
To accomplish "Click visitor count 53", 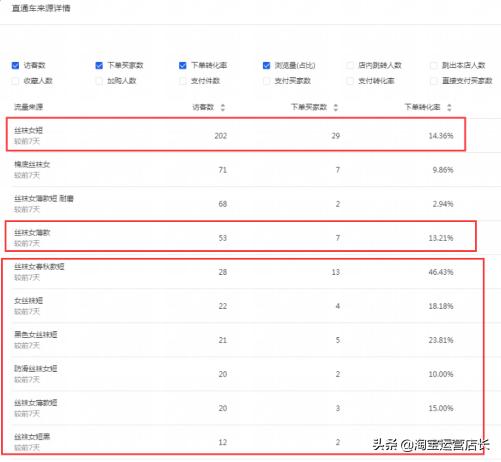I will tap(223, 238).
